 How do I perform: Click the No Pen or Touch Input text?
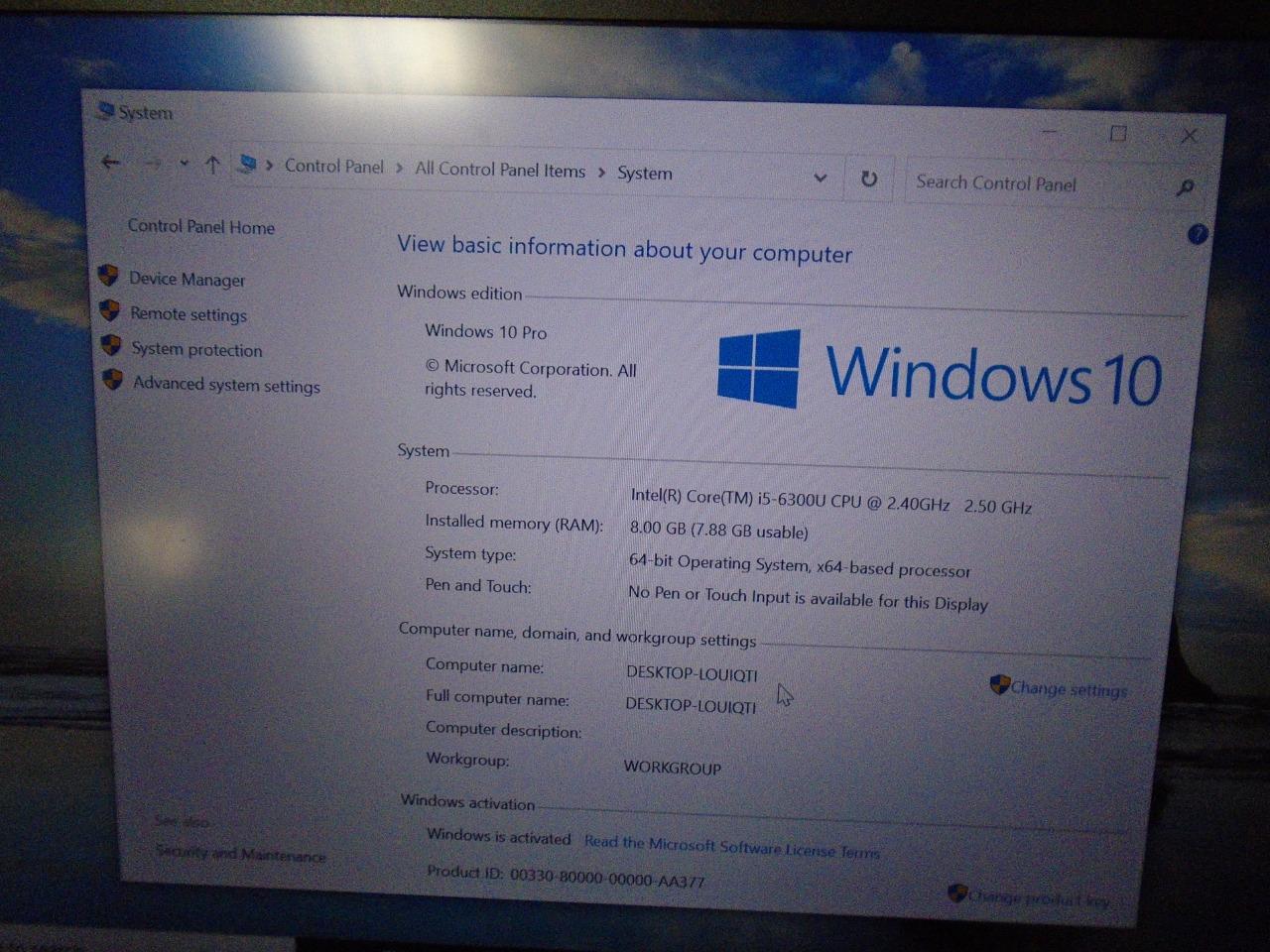tap(809, 598)
